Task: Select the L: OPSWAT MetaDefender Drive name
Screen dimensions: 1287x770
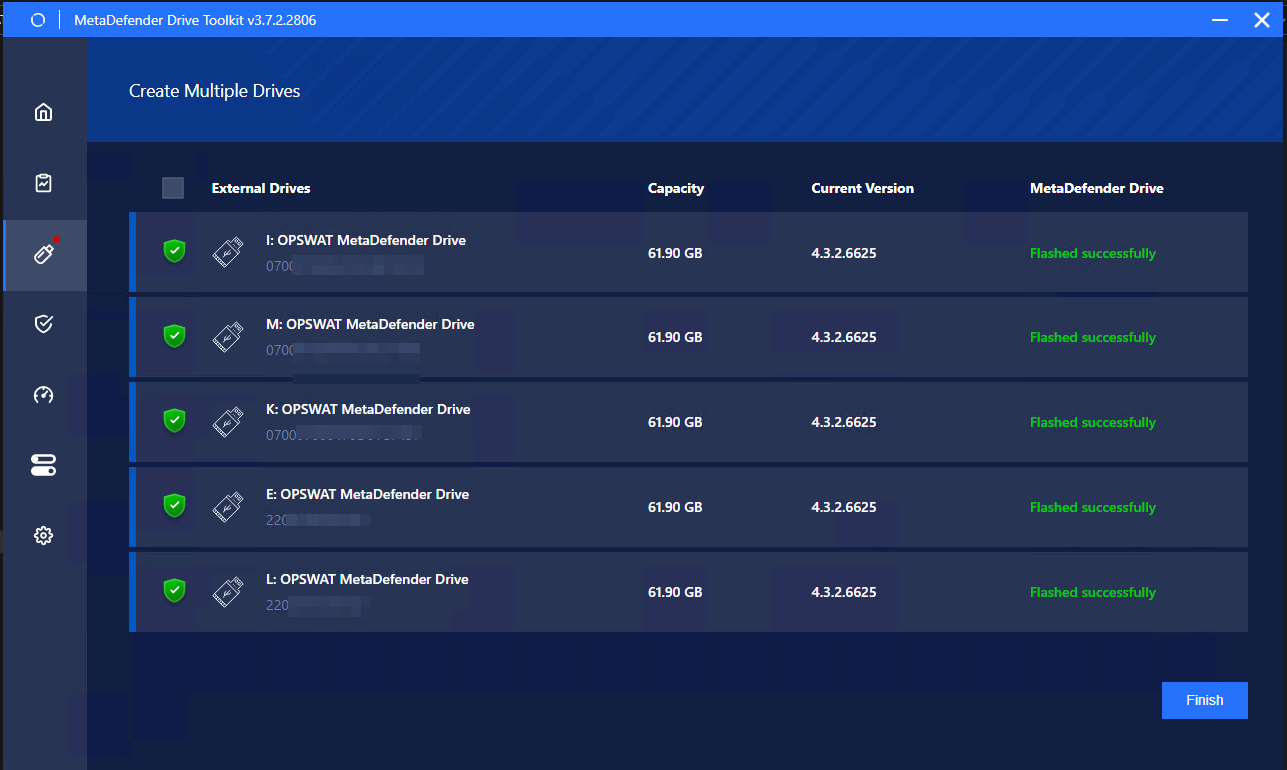Action: [367, 579]
